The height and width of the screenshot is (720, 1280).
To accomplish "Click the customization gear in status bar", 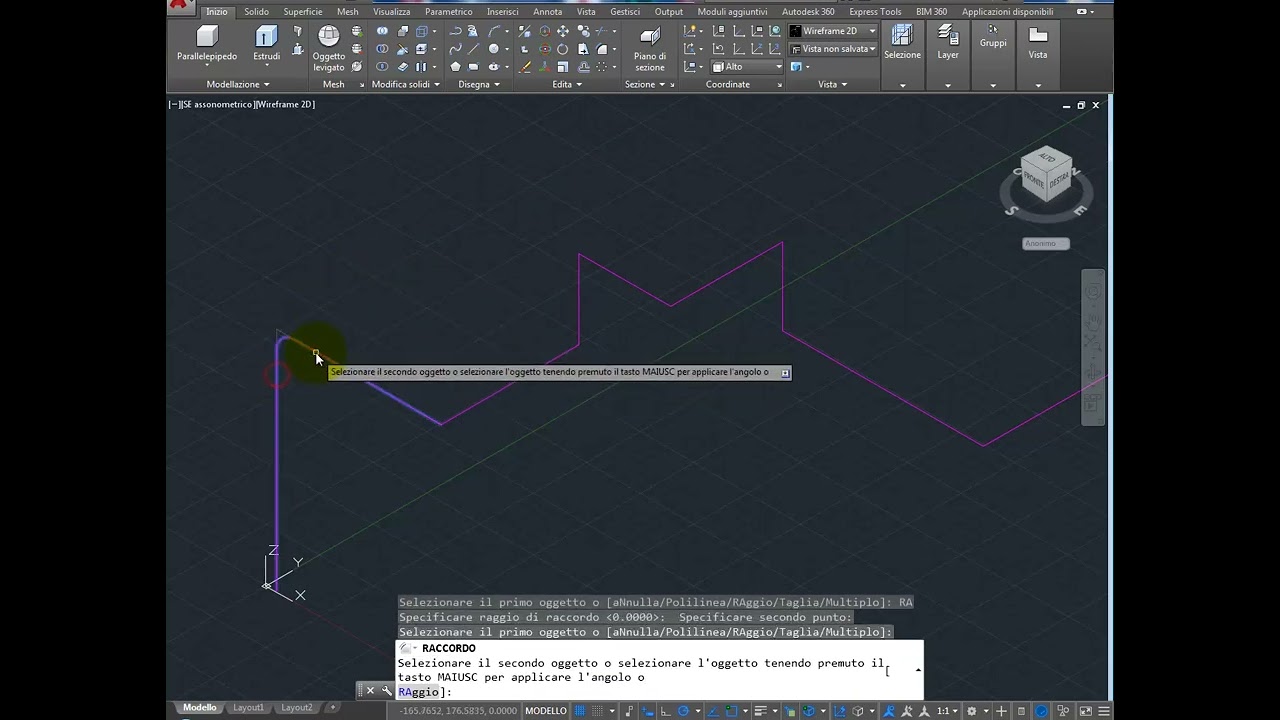I will point(971,711).
